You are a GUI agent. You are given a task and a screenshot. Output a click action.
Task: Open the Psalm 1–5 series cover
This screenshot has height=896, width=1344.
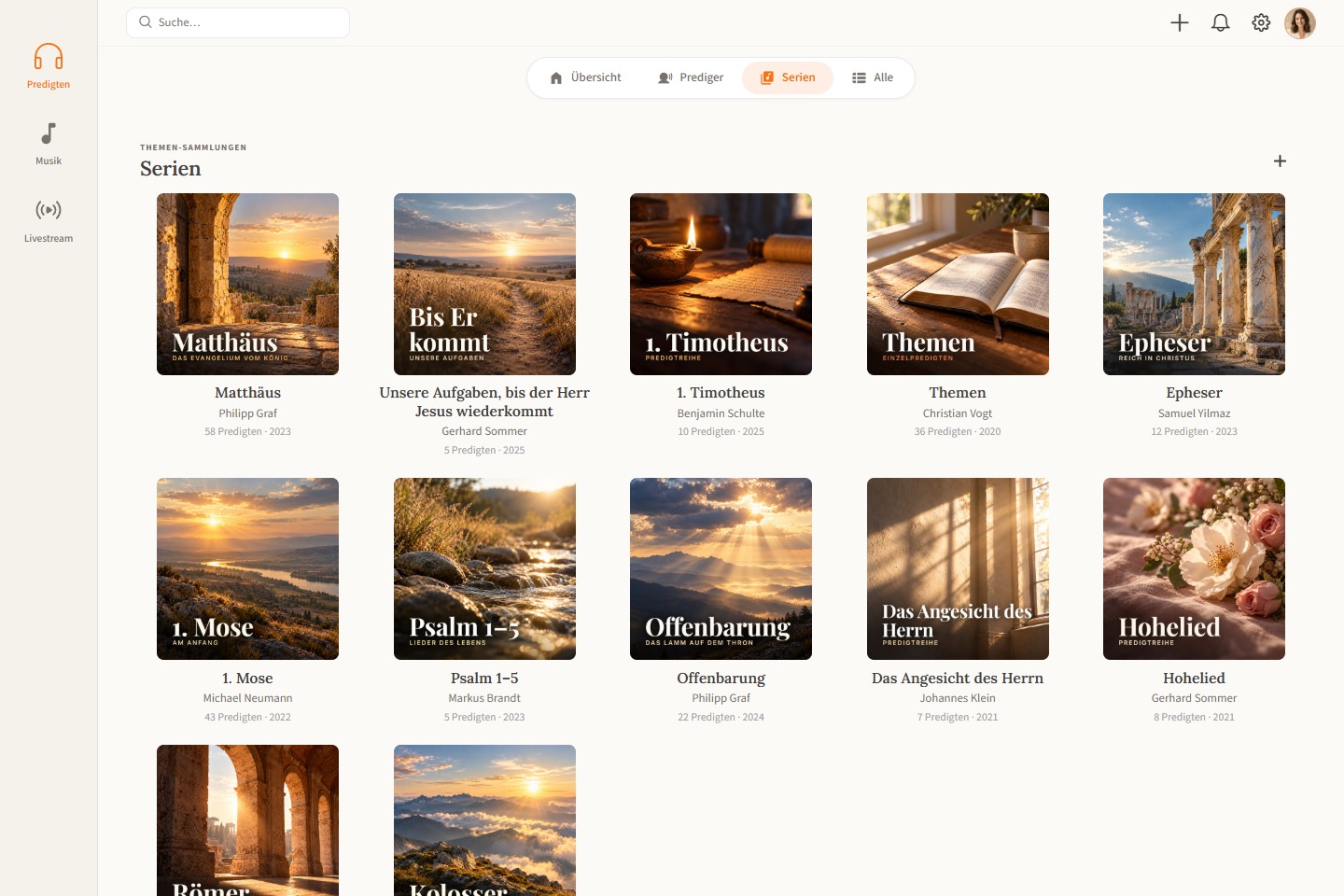484,569
